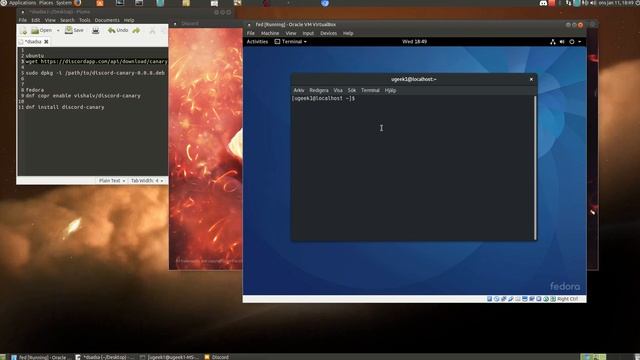Click the Print icon in Pluma toolbar
640x360 pixels.
tap(96, 31)
